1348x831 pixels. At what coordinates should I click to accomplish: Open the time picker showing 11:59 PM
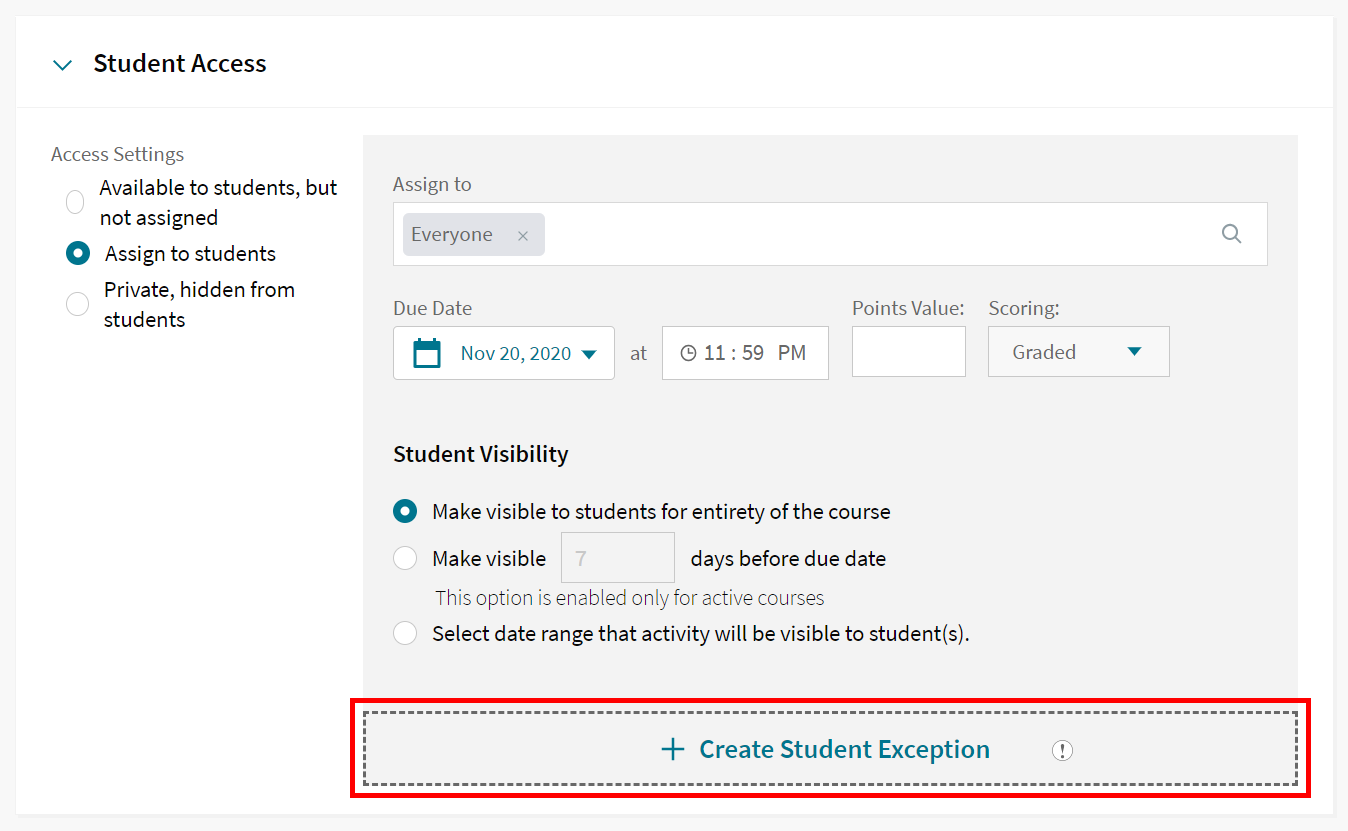[x=745, y=352]
